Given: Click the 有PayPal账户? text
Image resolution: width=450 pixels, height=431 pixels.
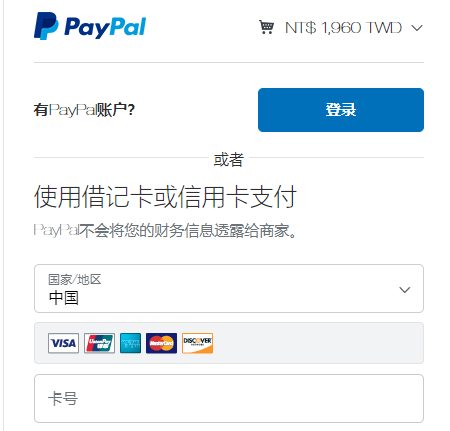Looking at the screenshot, I should pos(84,110).
